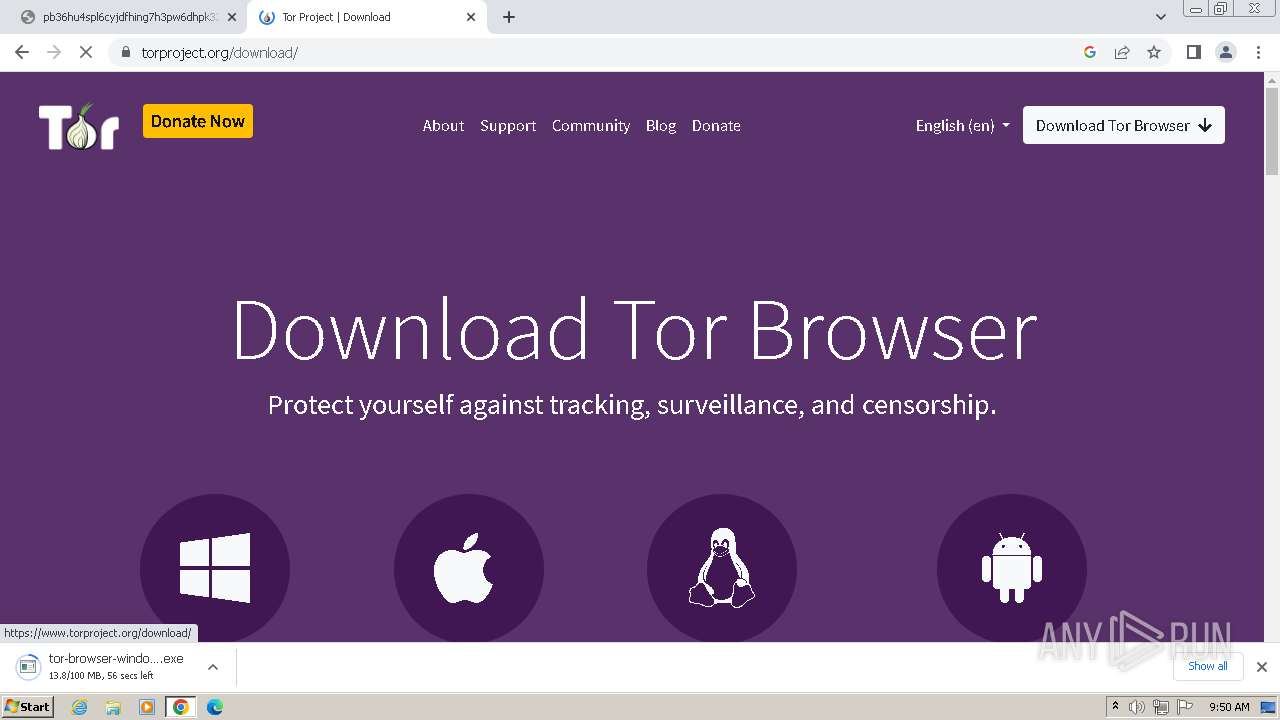Image resolution: width=1280 pixels, height=720 pixels.
Task: Close the downloads bar
Action: click(x=1261, y=667)
